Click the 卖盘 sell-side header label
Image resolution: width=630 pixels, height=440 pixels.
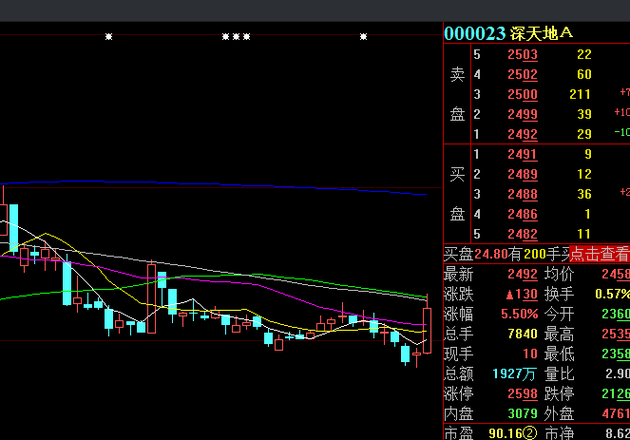(457, 94)
